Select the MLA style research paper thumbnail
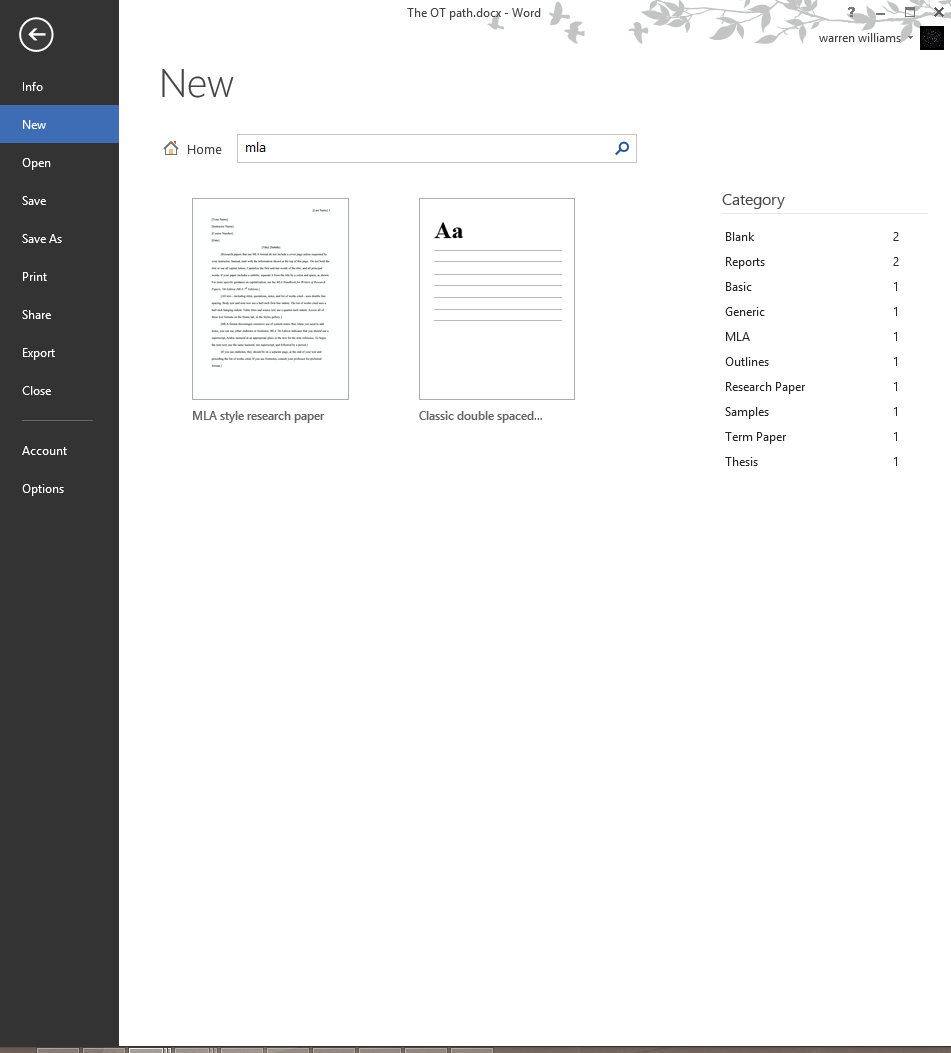The height and width of the screenshot is (1053, 951). pos(270,299)
